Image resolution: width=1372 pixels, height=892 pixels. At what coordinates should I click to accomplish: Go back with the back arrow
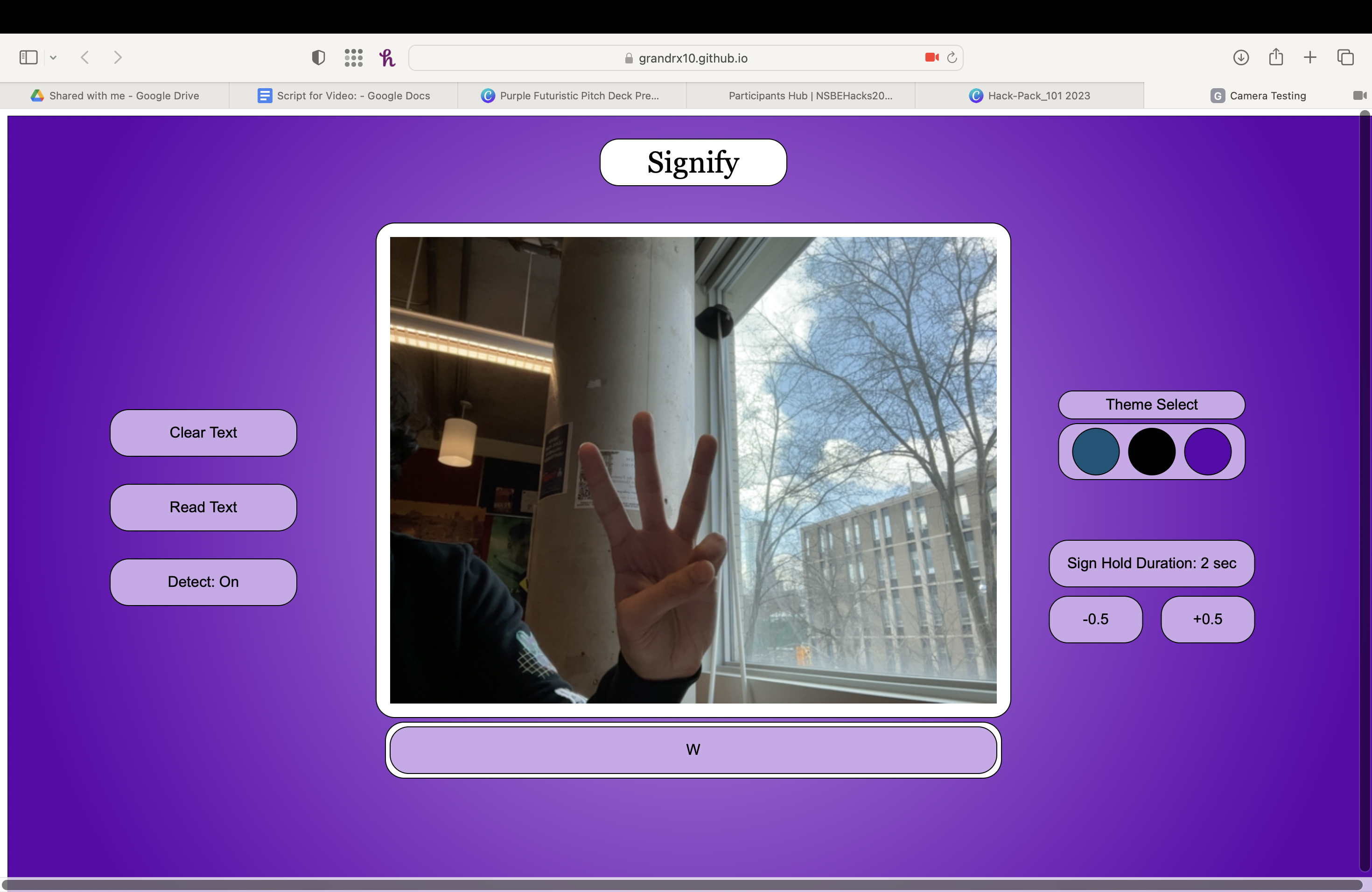[x=85, y=58]
